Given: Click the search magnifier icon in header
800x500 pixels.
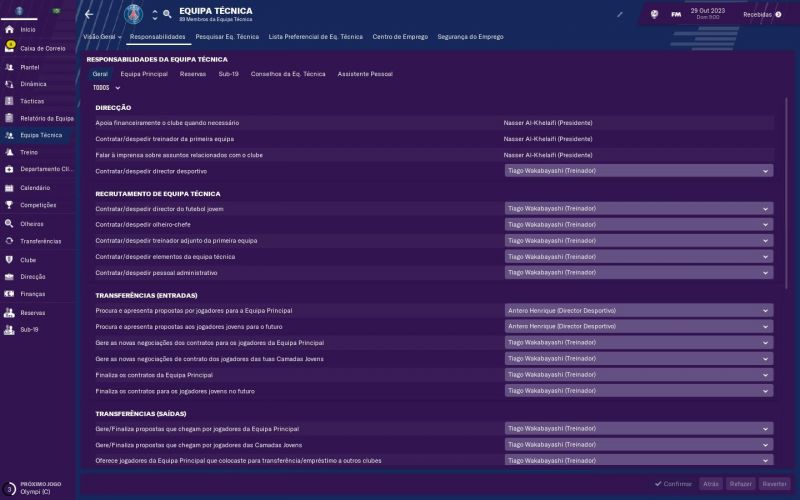Looking at the screenshot, I should tap(167, 15).
